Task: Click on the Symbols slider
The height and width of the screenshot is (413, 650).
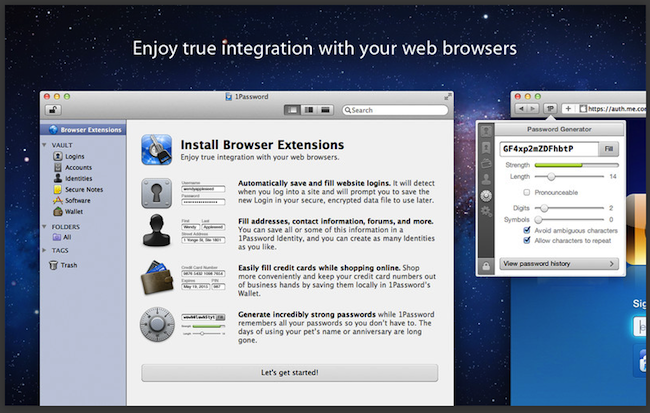Action: click(569, 219)
